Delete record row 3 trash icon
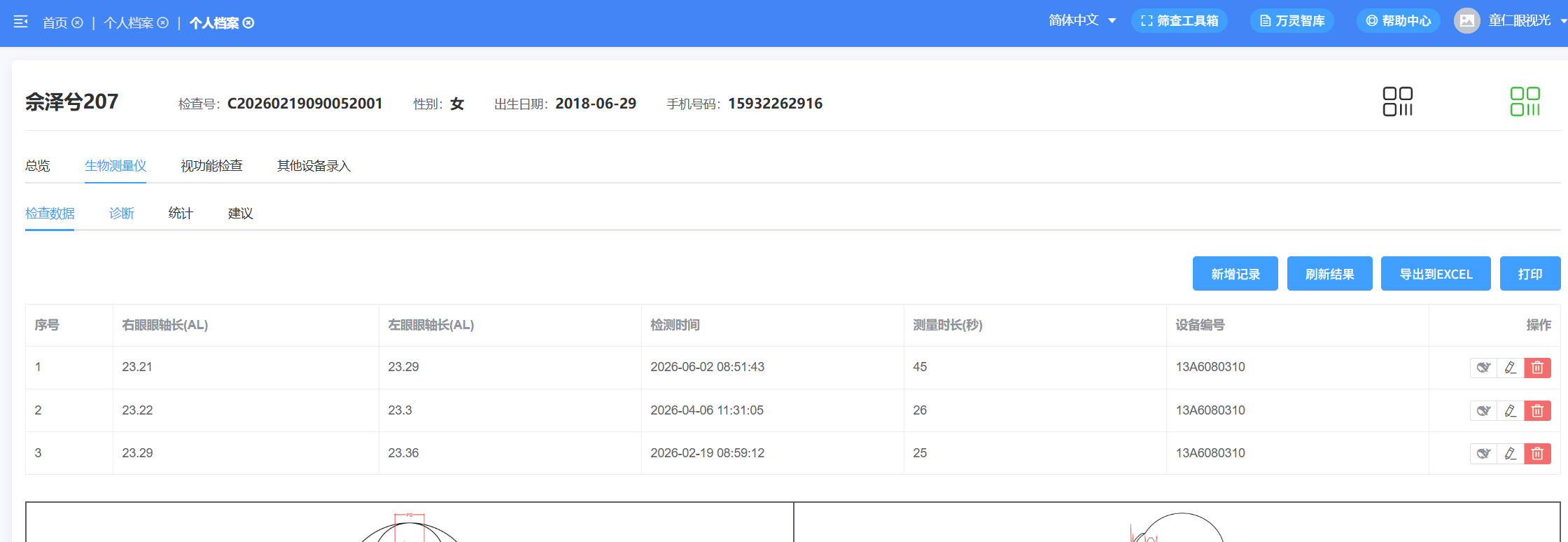This screenshot has width=1568, height=542. pos(1538,454)
